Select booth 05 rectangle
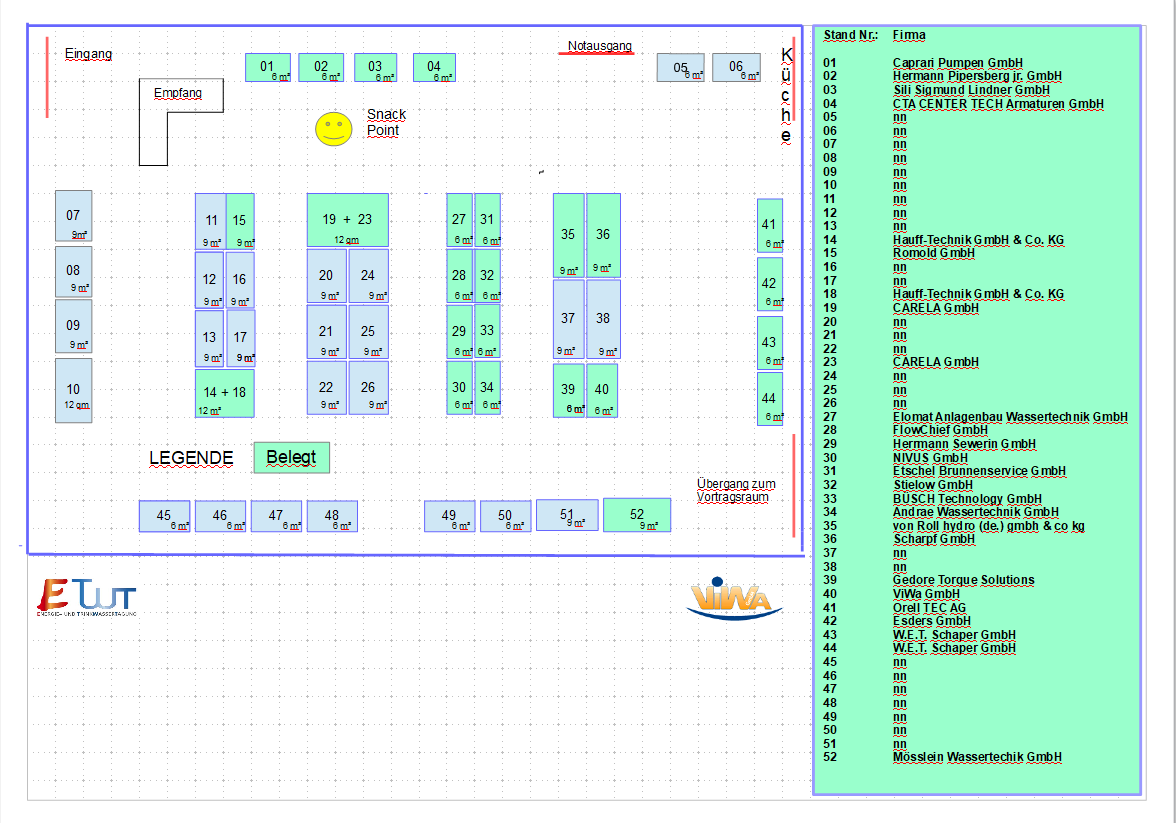 680,68
